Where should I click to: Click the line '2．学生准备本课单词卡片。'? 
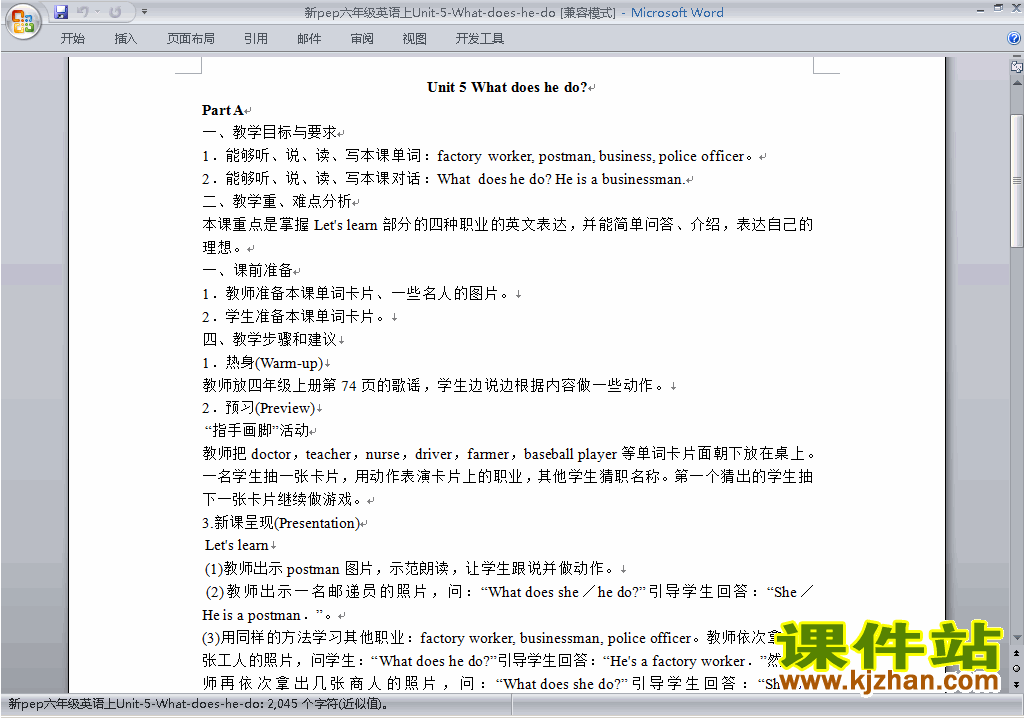click(294, 317)
